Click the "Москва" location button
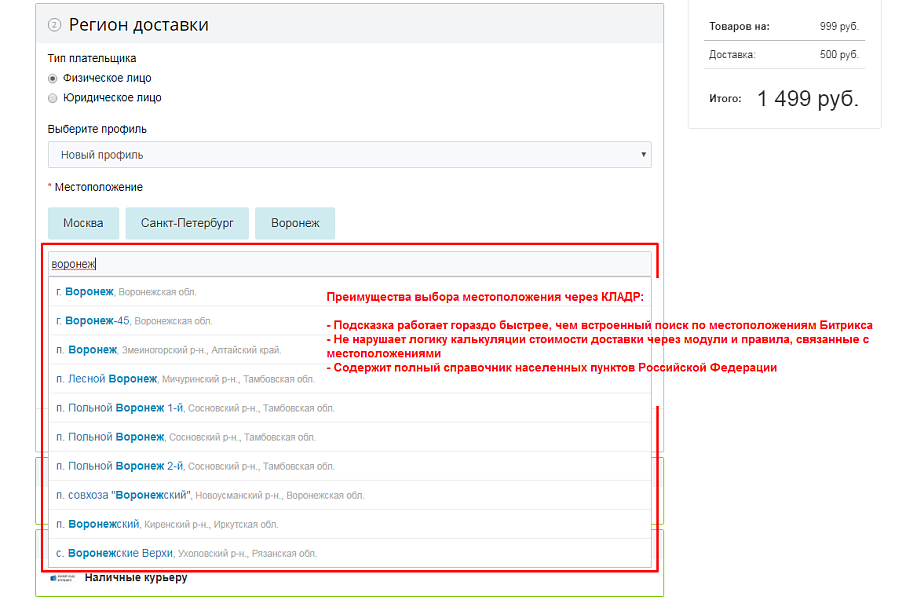The image size is (917, 600). 82,223
